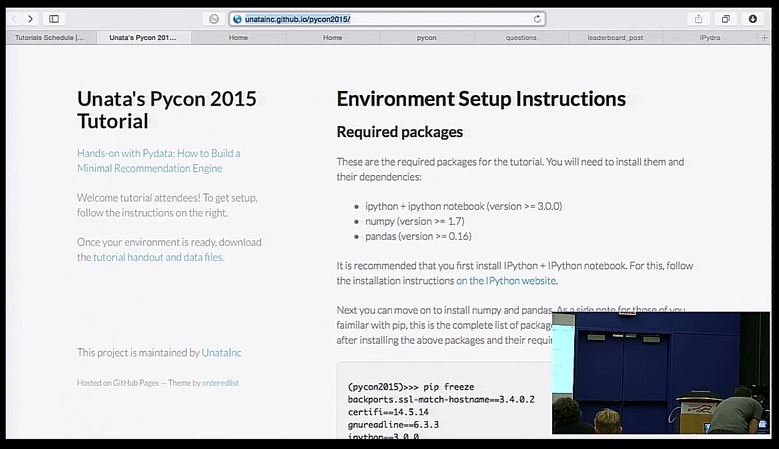Open the downloads icon in toolbar
This screenshot has width=779, height=449.
pos(752,19)
